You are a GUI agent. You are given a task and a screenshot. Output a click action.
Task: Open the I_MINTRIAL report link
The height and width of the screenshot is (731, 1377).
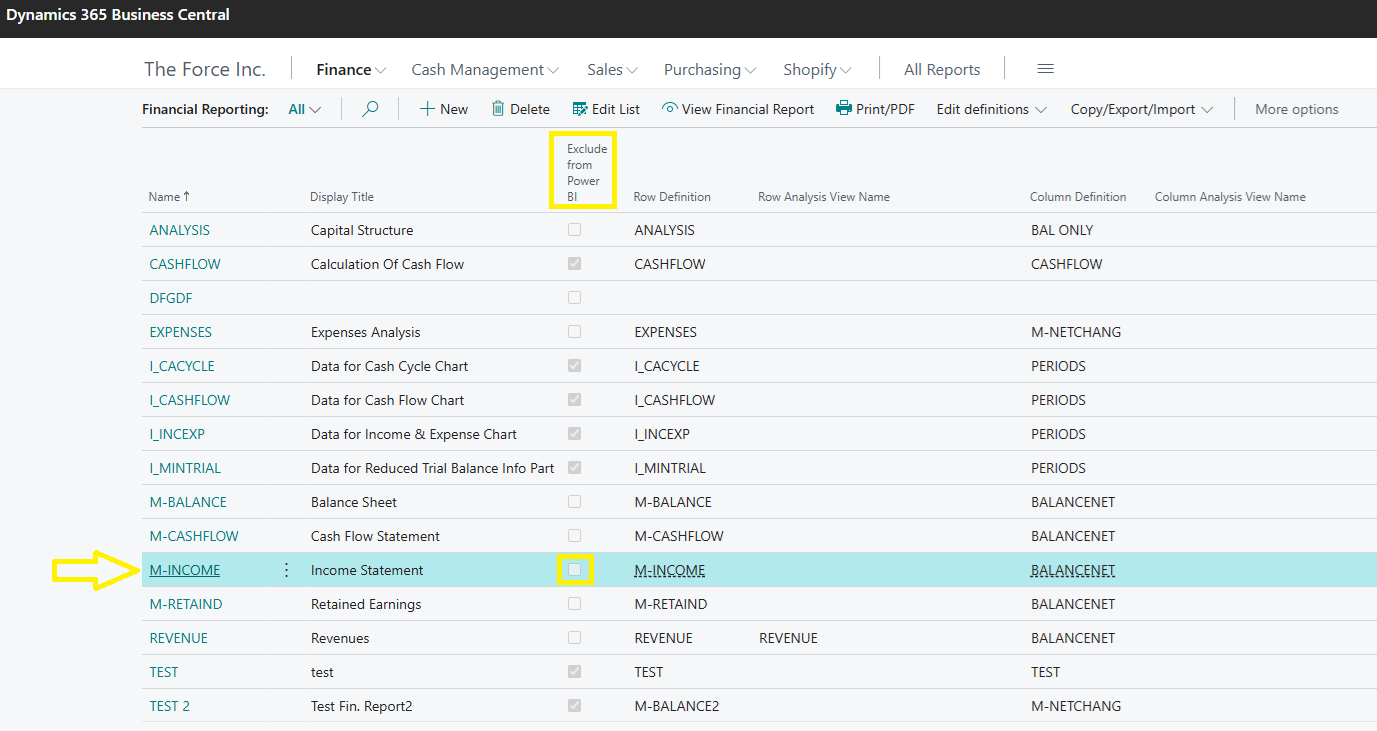185,468
